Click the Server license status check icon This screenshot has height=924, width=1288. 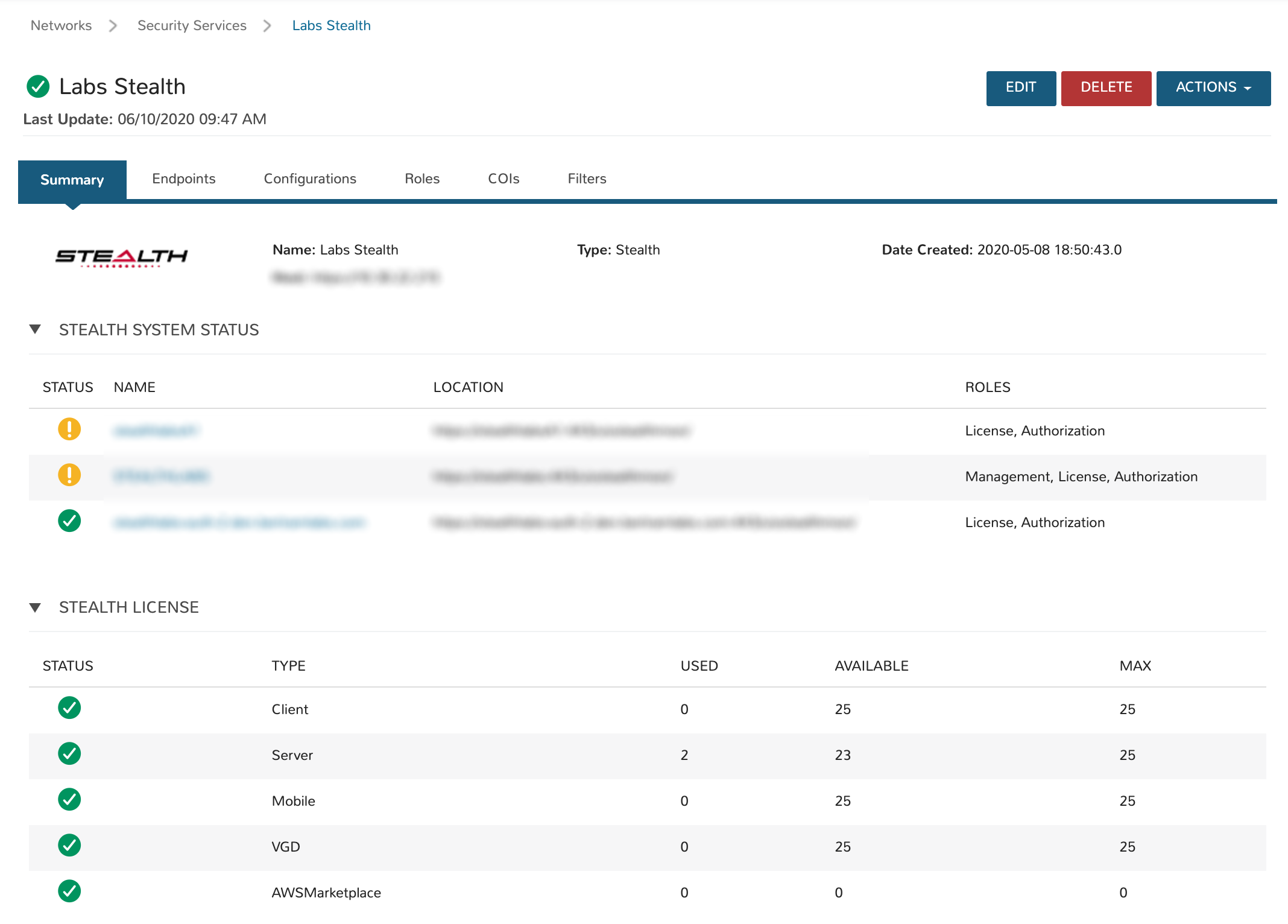[x=69, y=754]
